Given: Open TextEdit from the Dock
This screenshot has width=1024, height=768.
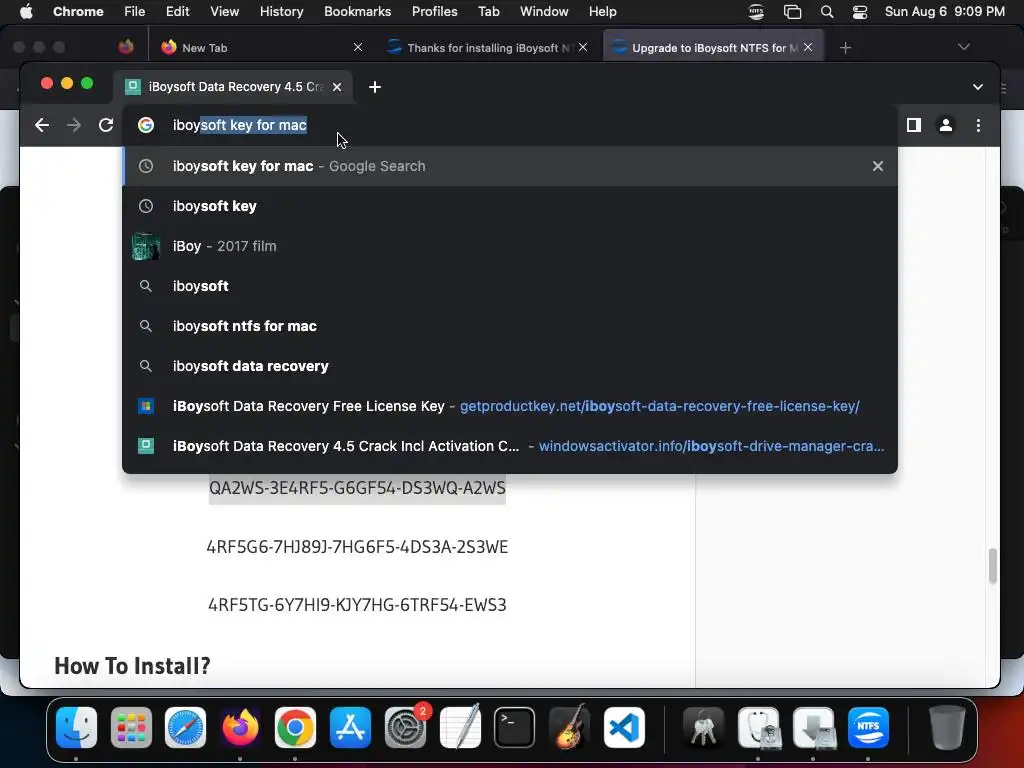Looking at the screenshot, I should (460, 727).
